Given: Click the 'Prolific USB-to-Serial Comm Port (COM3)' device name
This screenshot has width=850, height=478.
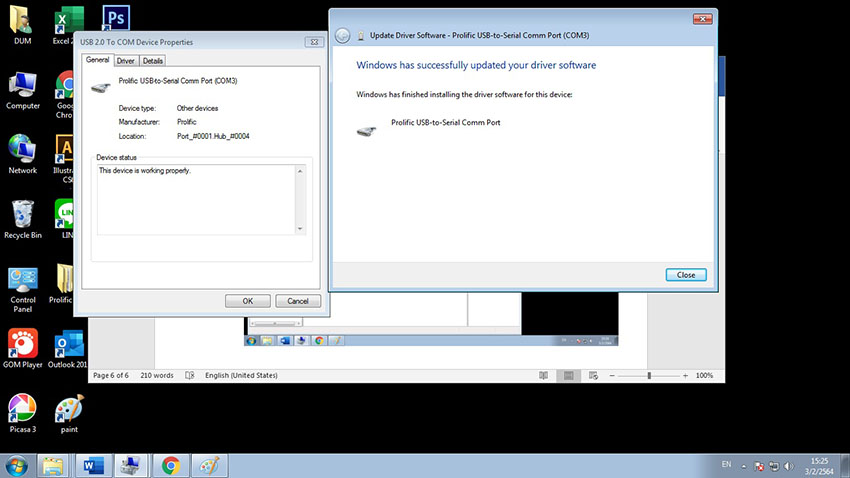Looking at the screenshot, I should click(178, 81).
